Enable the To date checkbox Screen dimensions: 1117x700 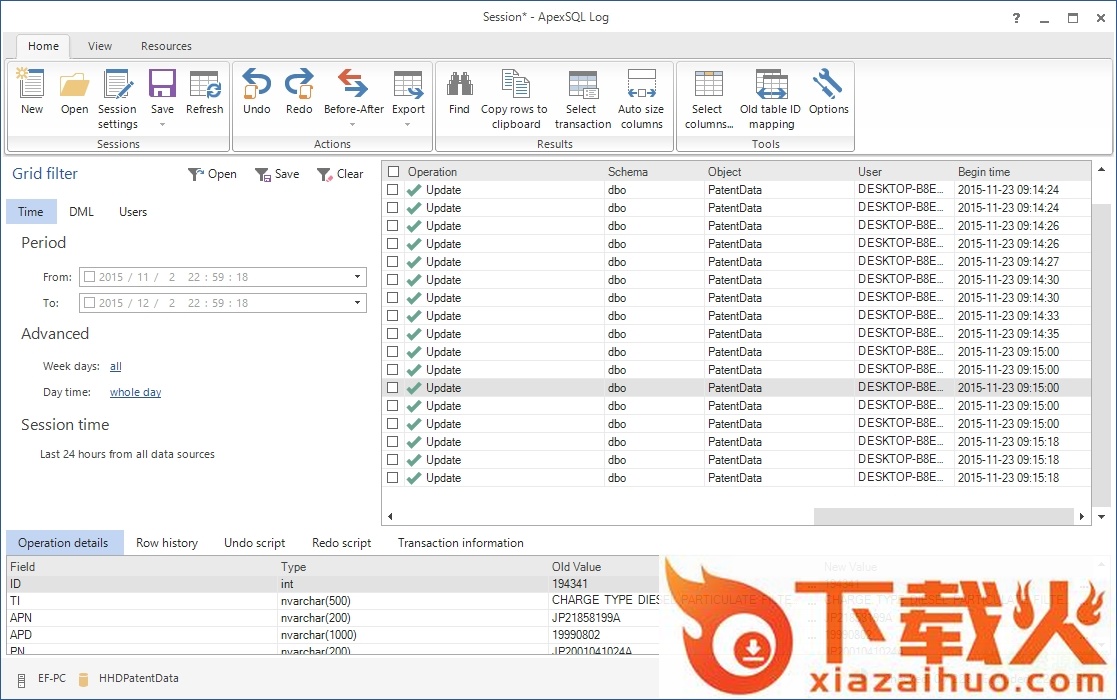(90, 303)
